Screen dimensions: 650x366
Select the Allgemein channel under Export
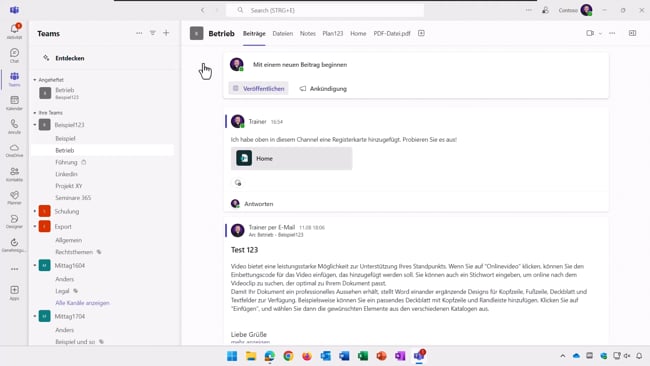(68, 240)
